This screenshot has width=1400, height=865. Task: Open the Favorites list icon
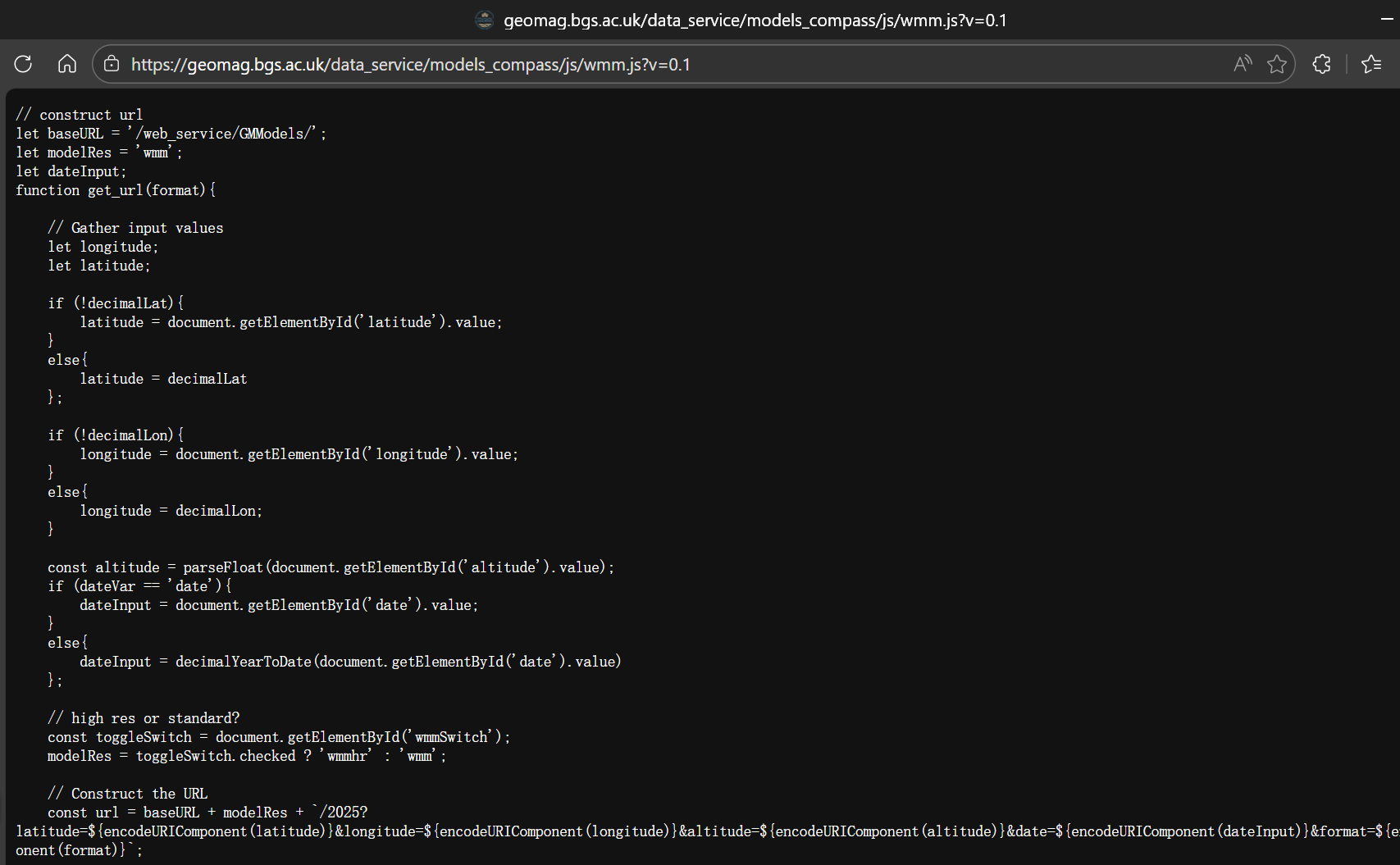(x=1371, y=64)
